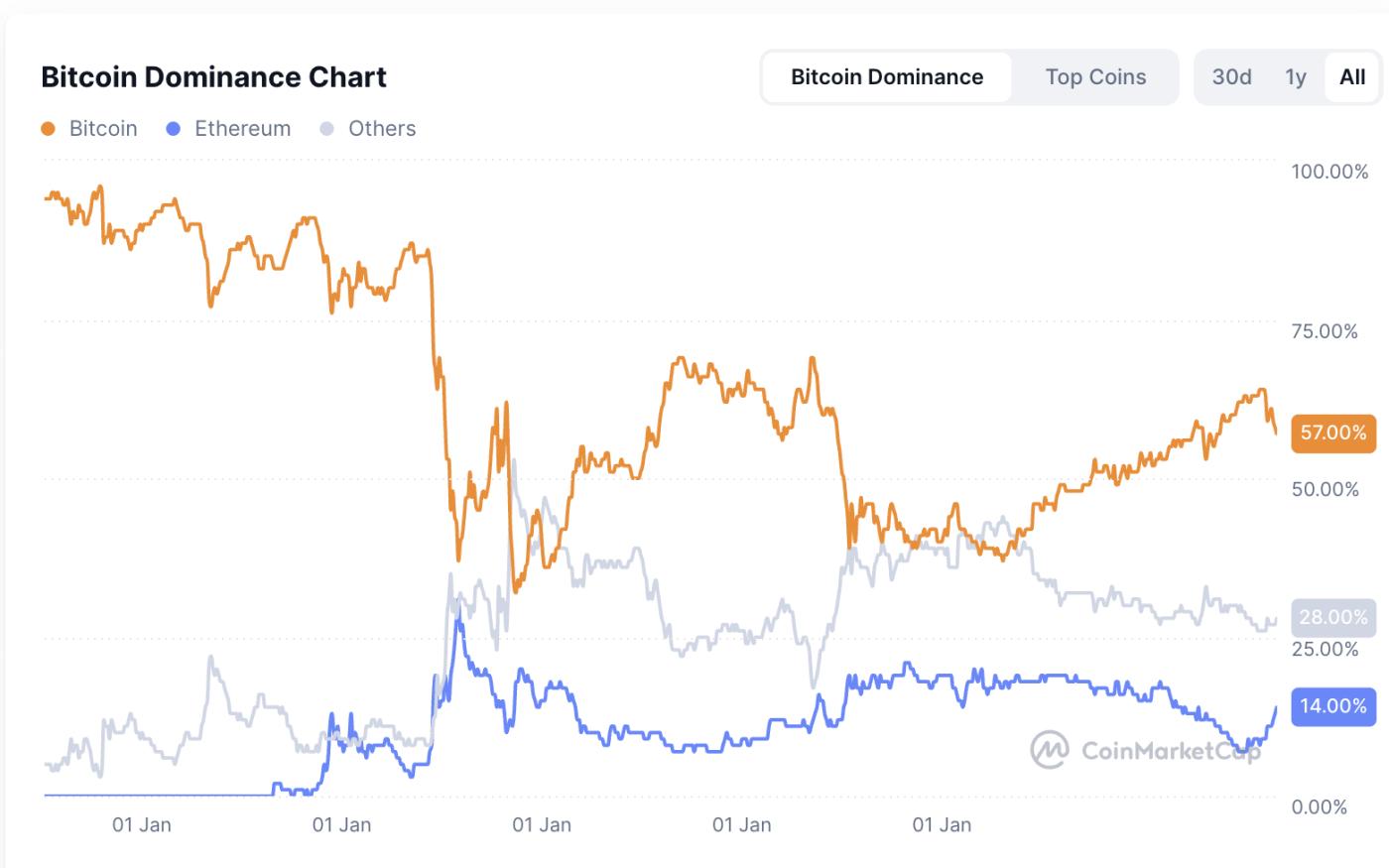
Task: Click the 28.00% Others value badge
Action: (1333, 617)
